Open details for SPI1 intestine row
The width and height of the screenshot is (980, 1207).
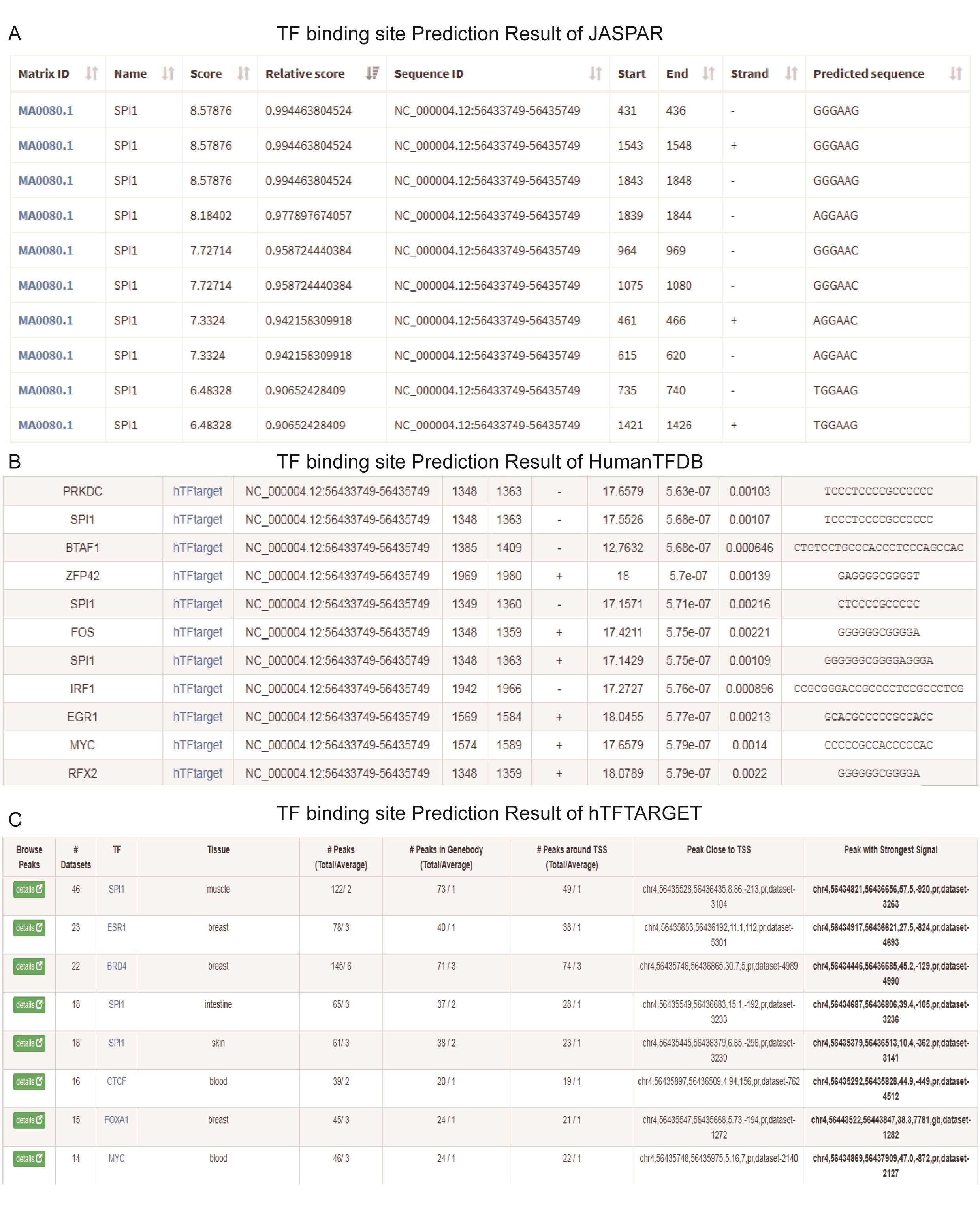click(29, 1004)
